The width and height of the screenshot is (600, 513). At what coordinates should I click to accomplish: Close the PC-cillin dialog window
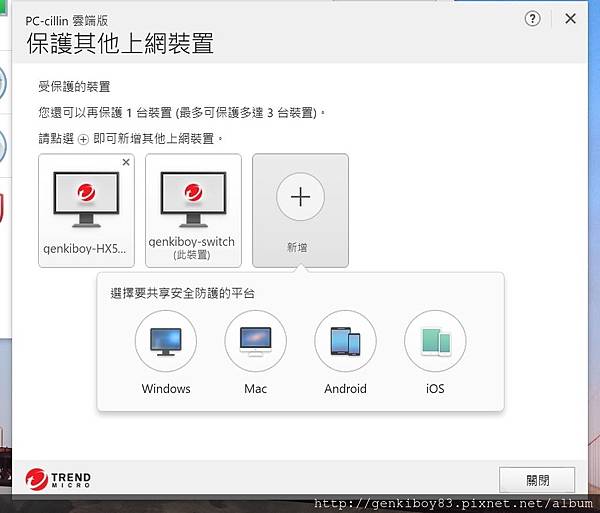(x=571, y=18)
